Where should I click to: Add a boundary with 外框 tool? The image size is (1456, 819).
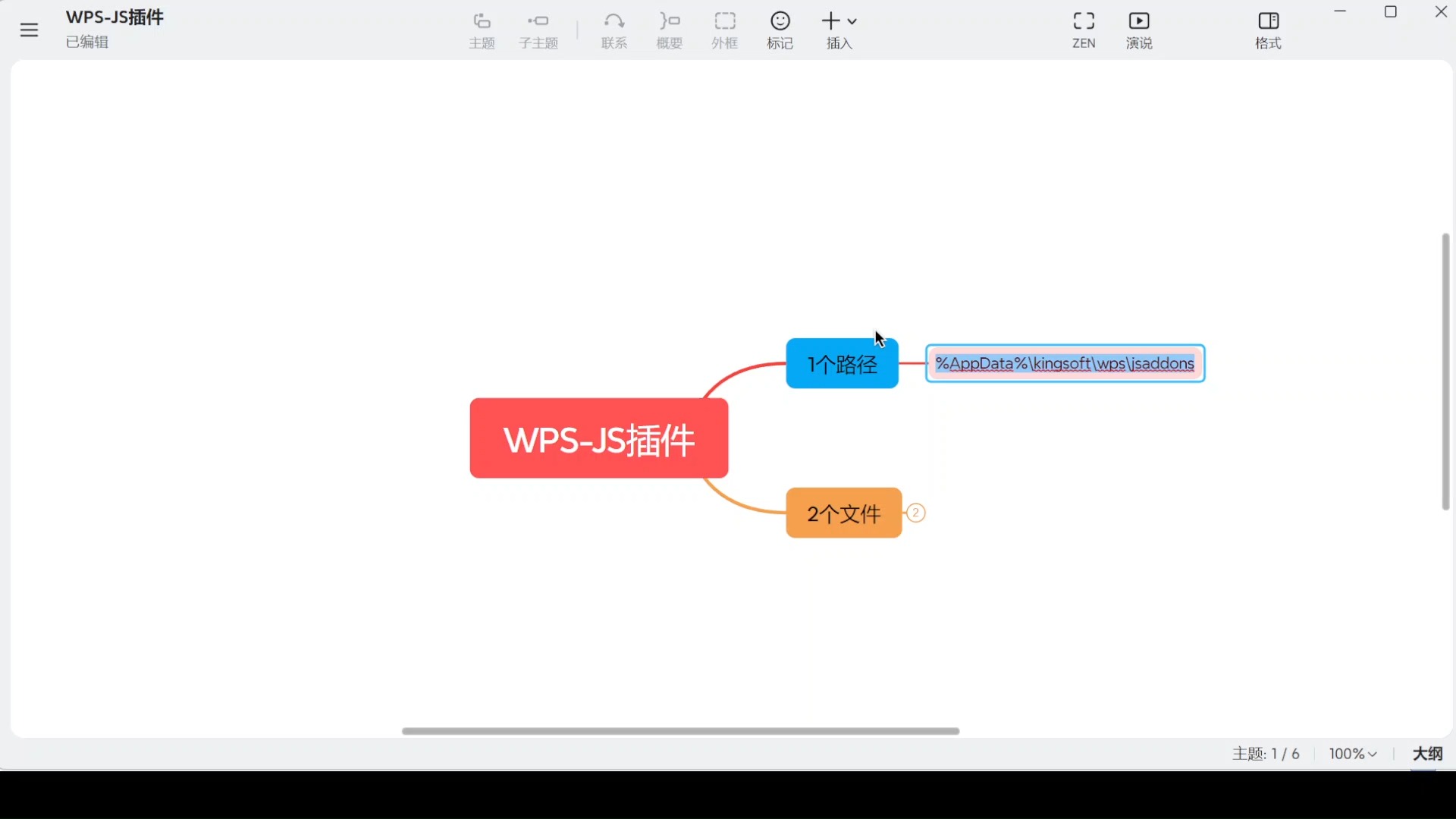(725, 31)
